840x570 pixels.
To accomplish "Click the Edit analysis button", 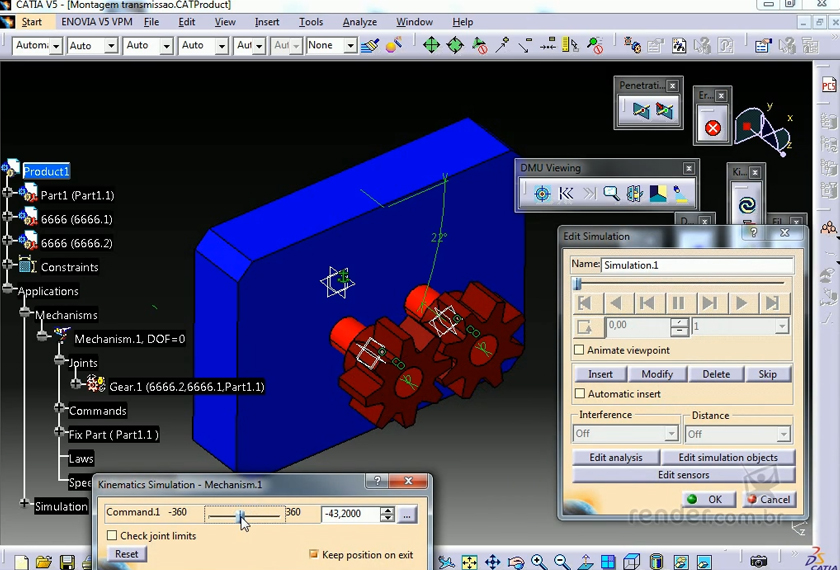I will 615,457.
